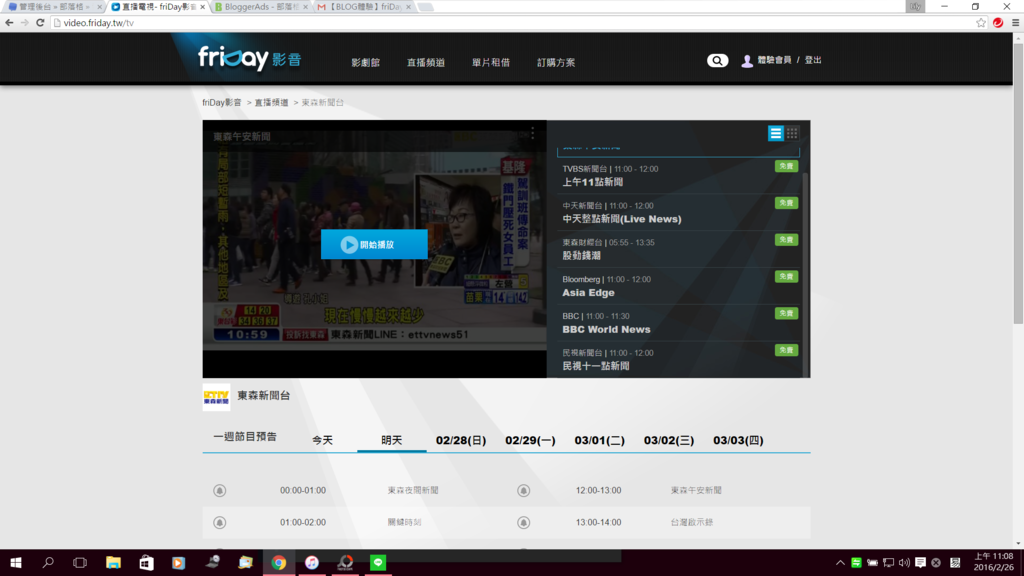Switch to BloggerAds browser tab
This screenshot has width=1024, height=576.
click(x=261, y=7)
